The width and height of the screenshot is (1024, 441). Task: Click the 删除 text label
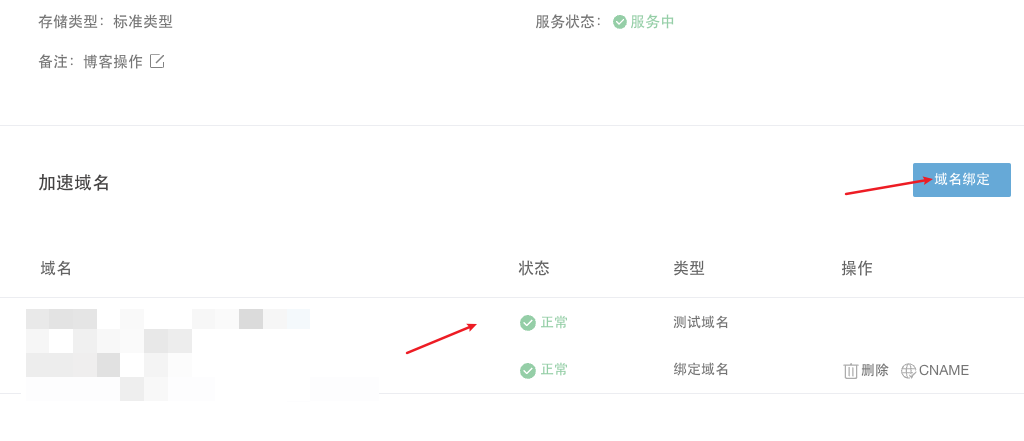[875, 370]
